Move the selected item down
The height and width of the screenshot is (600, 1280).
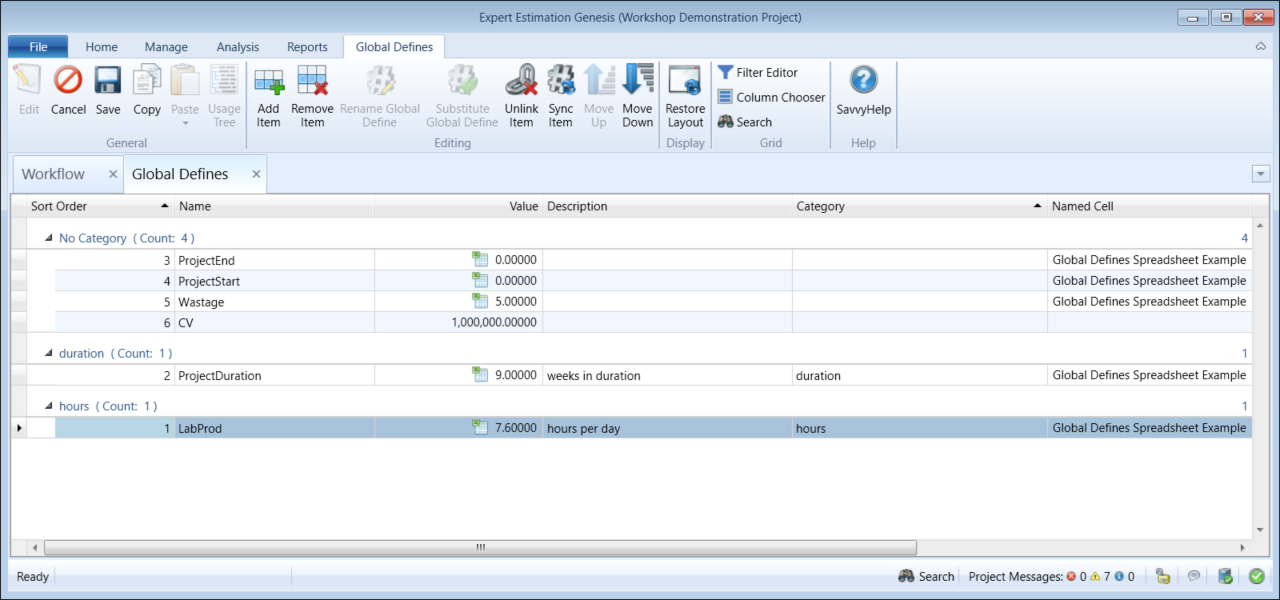coord(637,81)
